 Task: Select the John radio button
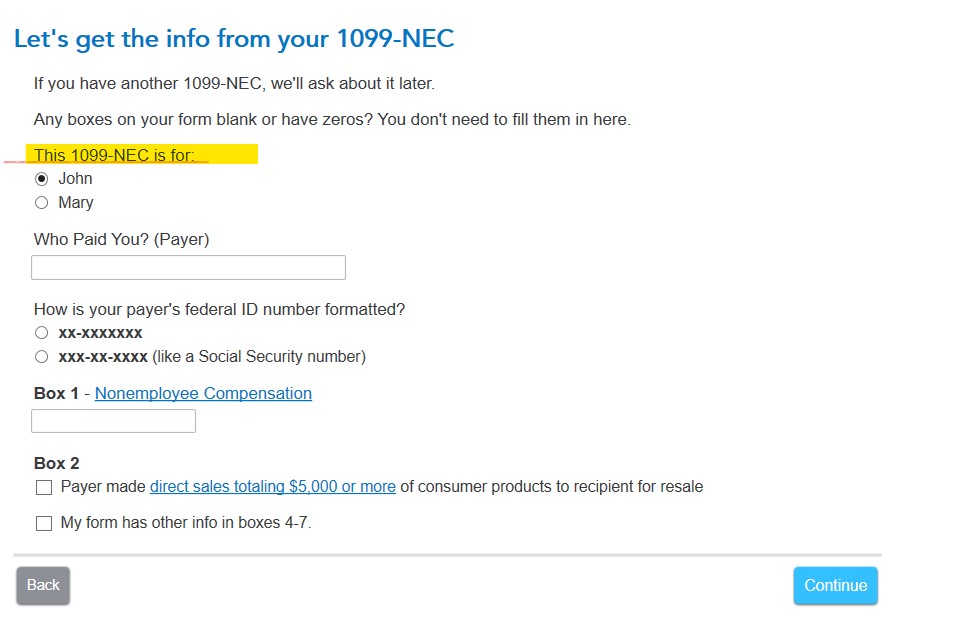pyautogui.click(x=42, y=179)
